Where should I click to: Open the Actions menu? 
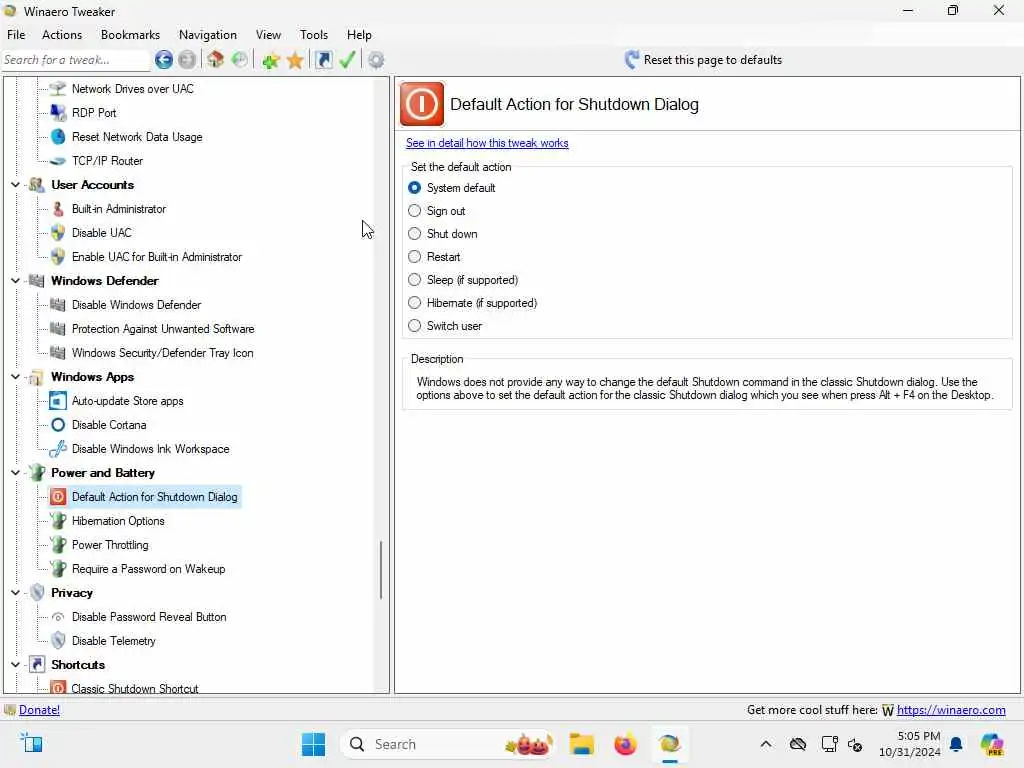62,35
